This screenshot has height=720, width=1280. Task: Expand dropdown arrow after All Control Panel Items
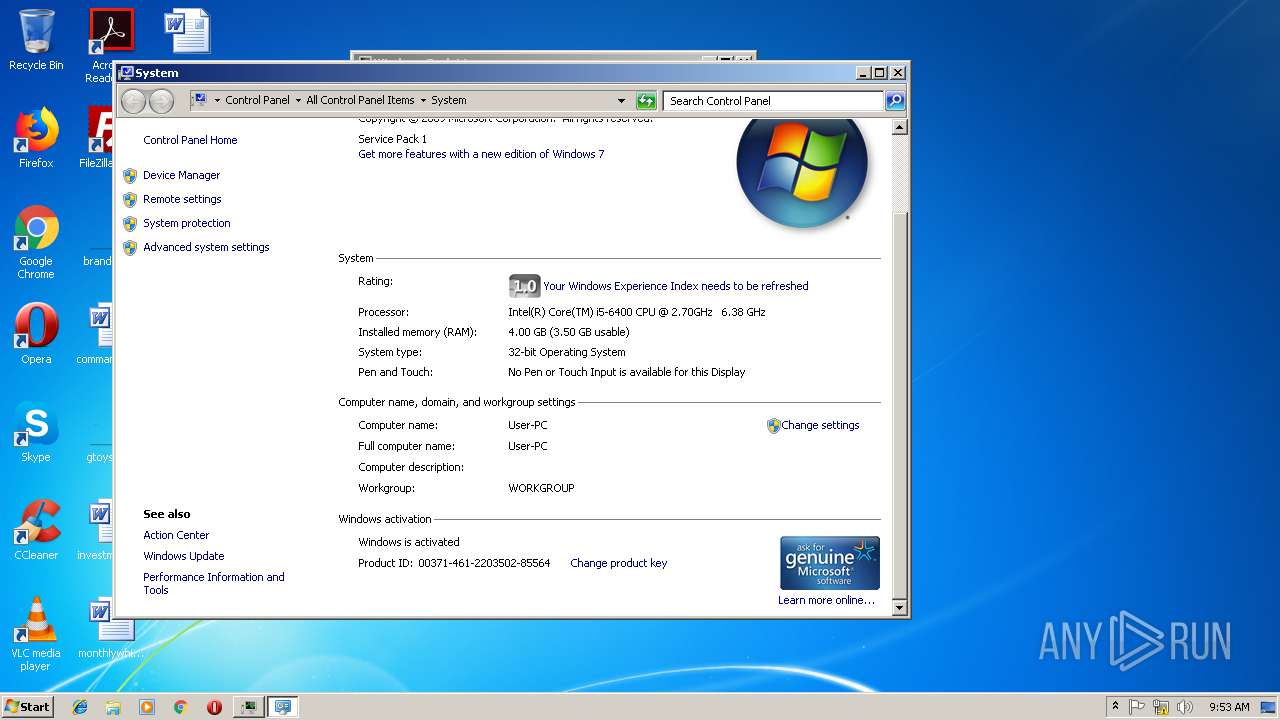[x=423, y=100]
